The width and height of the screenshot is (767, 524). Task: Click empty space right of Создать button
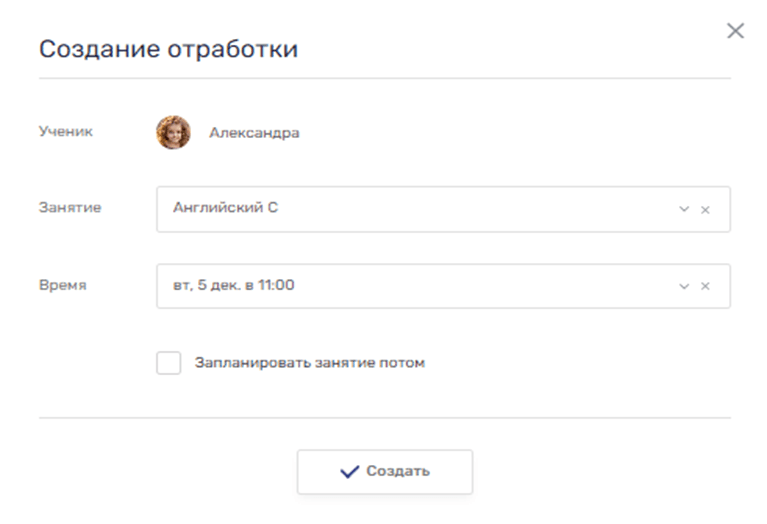(x=600, y=472)
